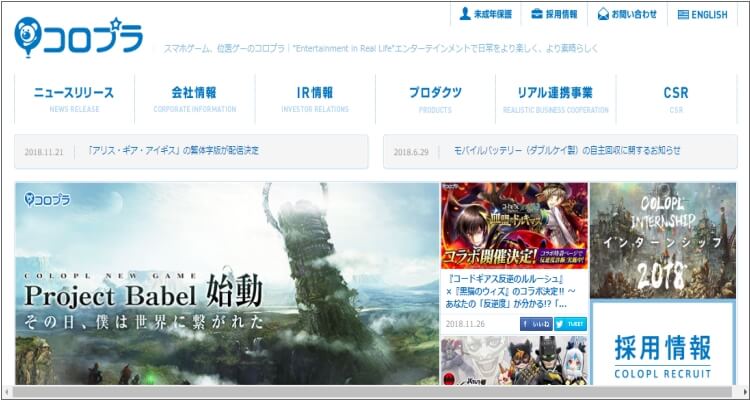This screenshot has width=750, height=400.
Task: Click the Facebook いいね button
Action: tap(536, 324)
